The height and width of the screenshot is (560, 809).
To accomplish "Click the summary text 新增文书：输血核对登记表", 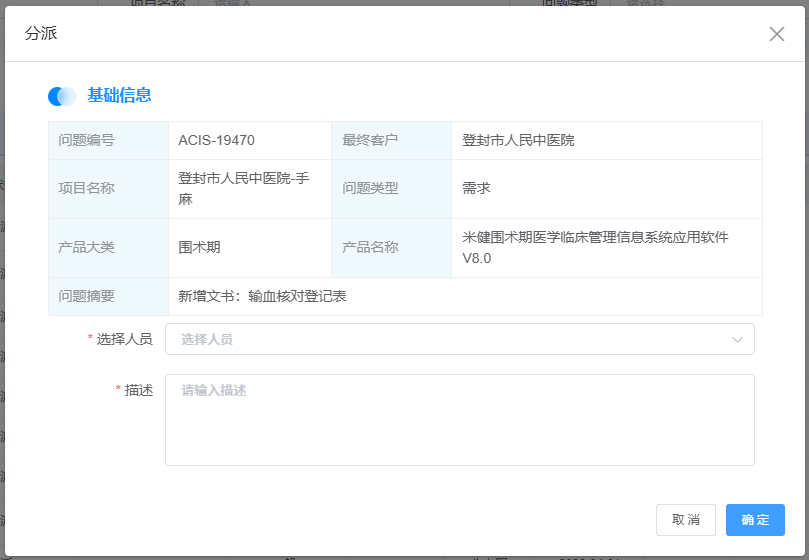I will coord(262,296).
